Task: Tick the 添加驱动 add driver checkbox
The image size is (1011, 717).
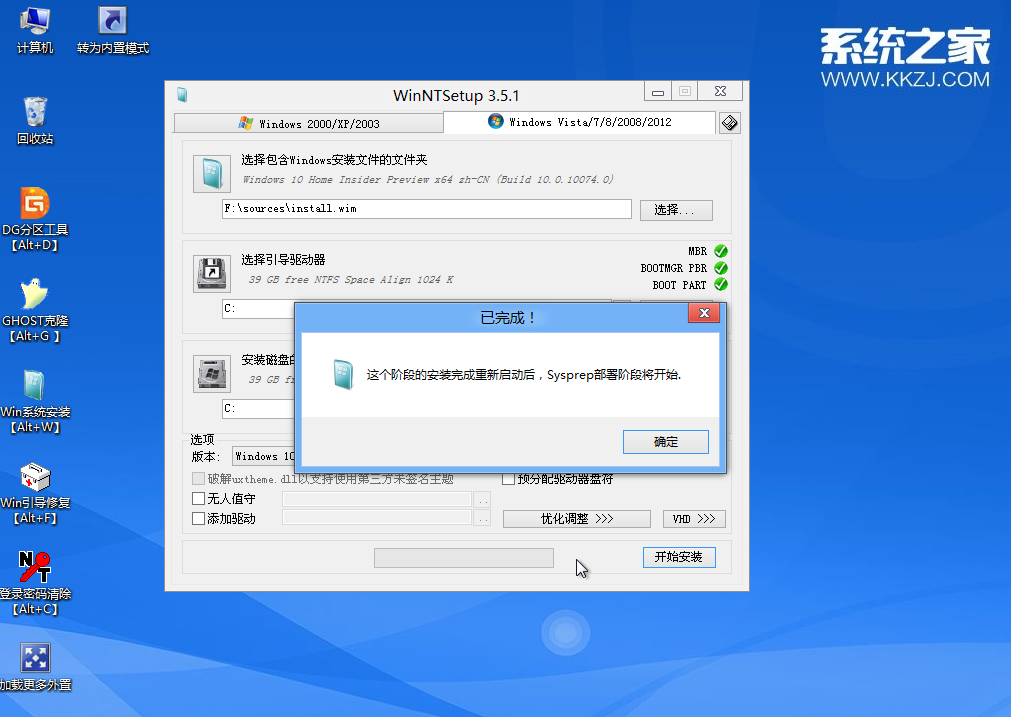Action: tap(198, 518)
